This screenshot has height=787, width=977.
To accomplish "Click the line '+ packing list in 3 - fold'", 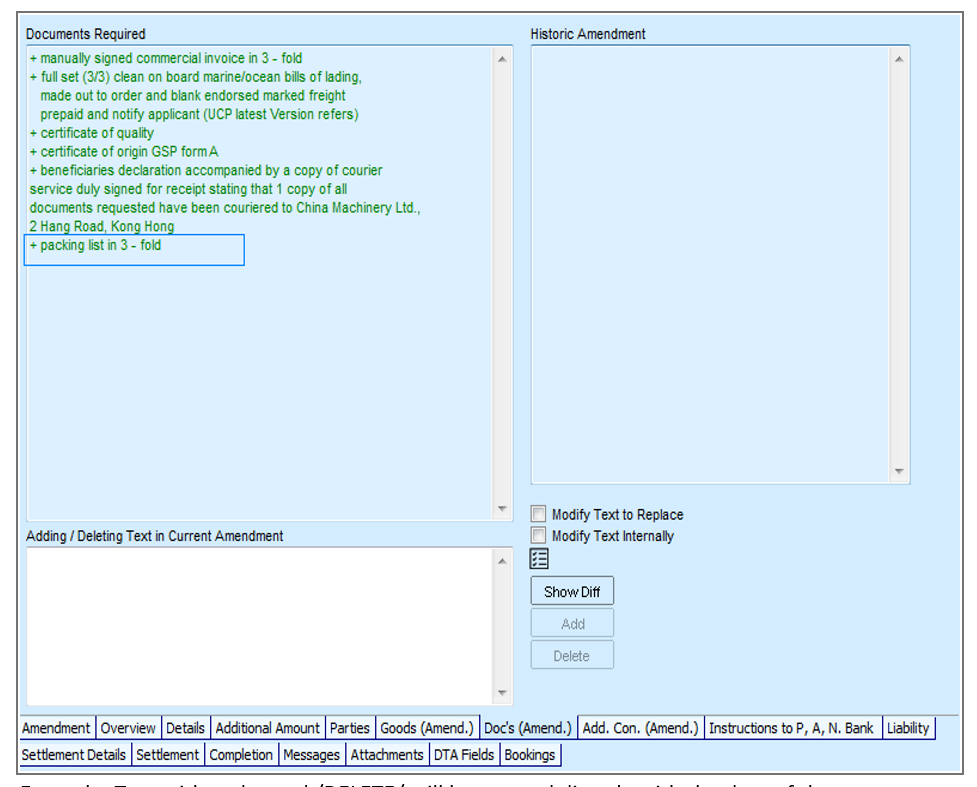I will (x=95, y=245).
